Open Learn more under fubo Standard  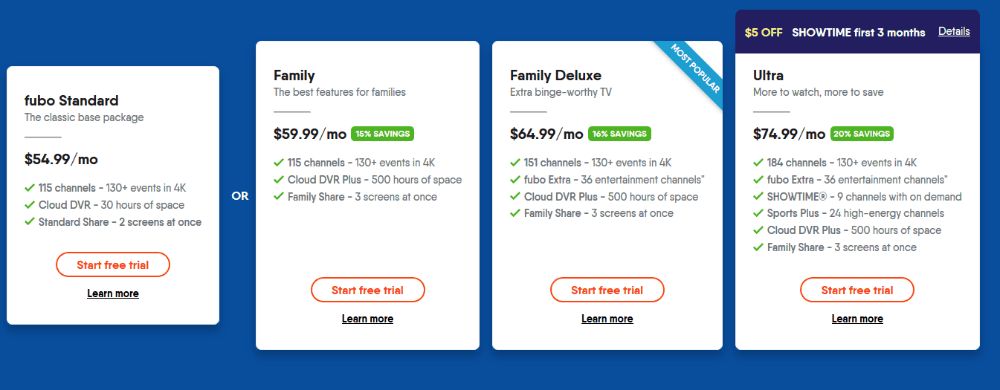click(x=113, y=294)
